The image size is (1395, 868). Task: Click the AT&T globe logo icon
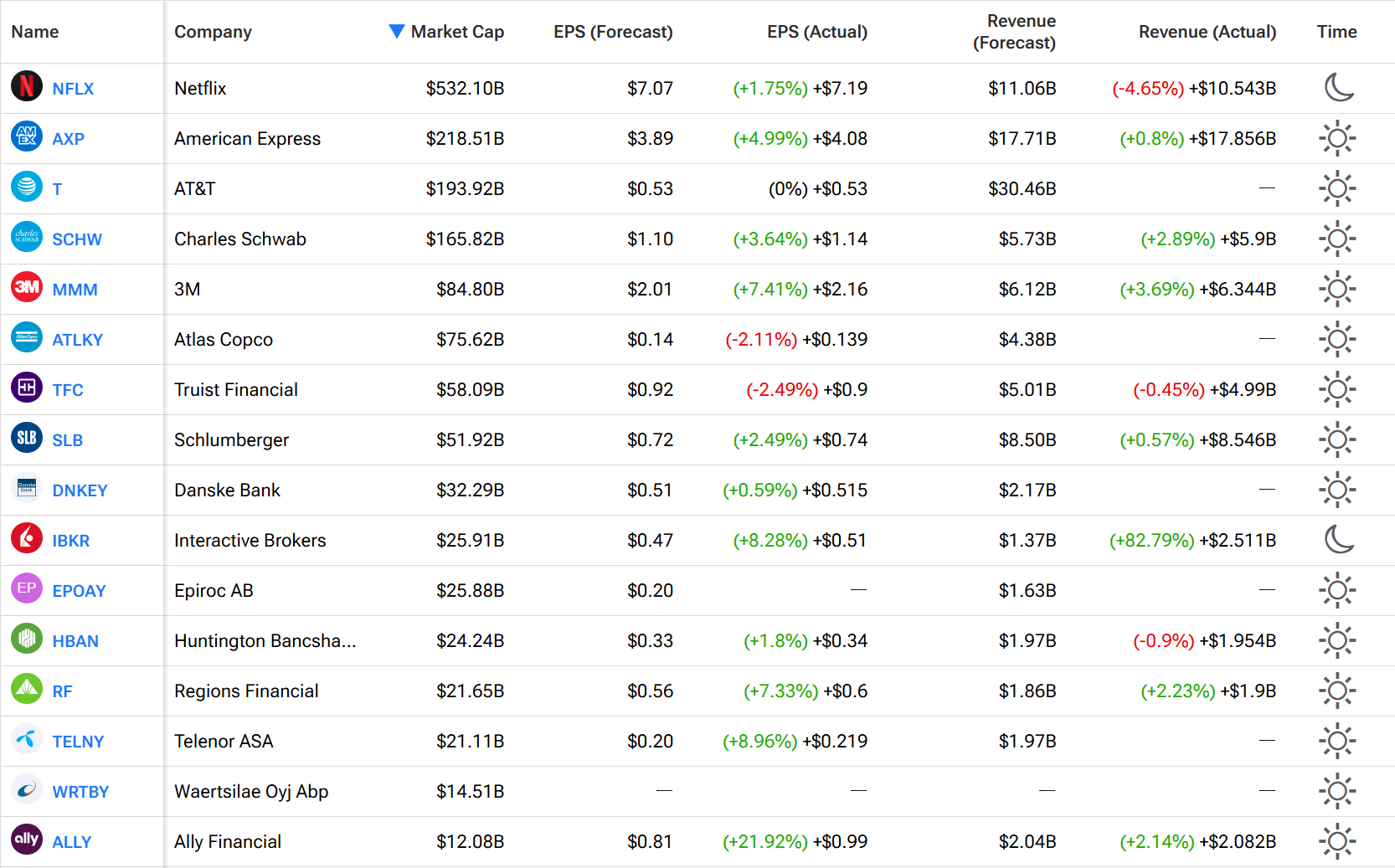(x=27, y=187)
